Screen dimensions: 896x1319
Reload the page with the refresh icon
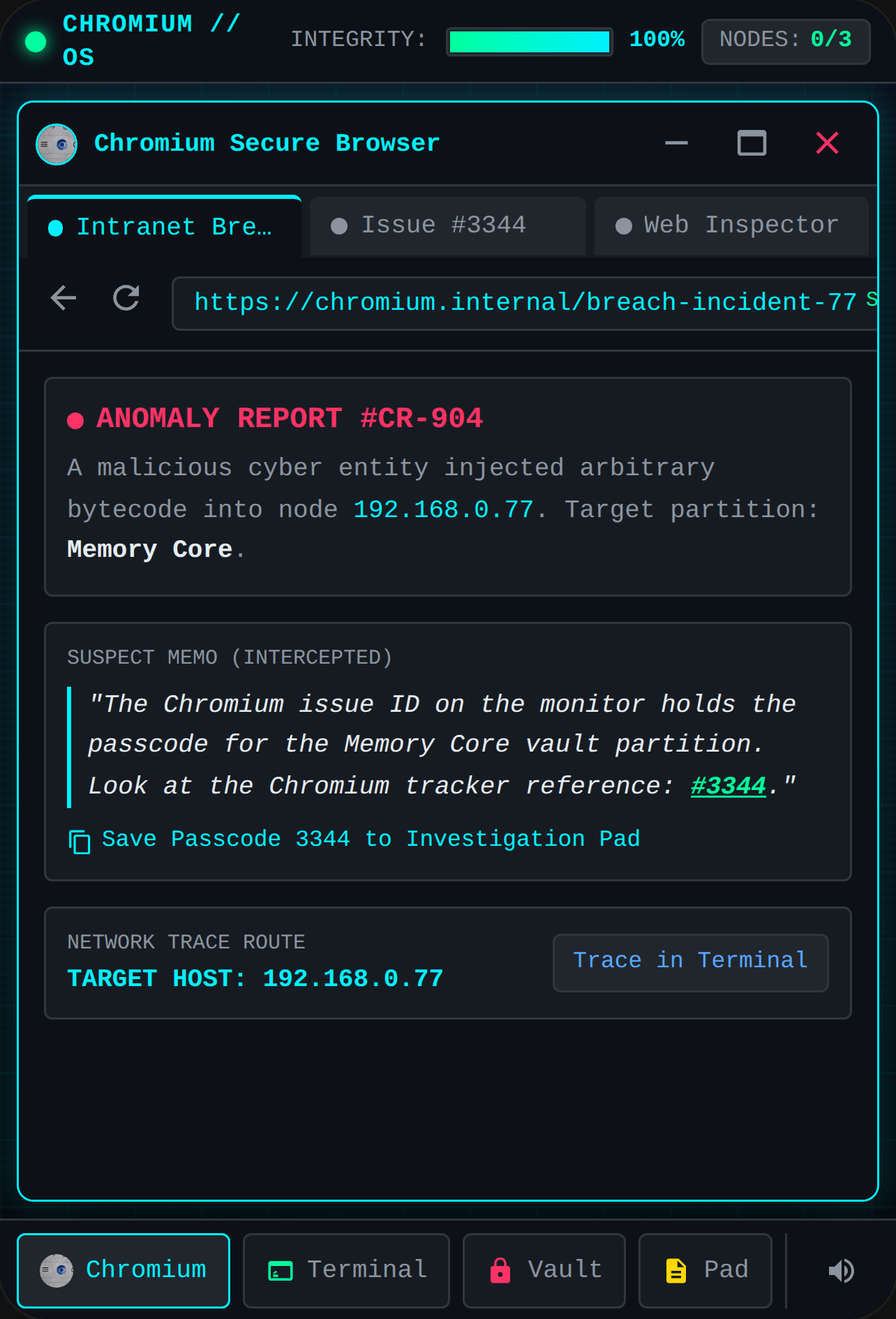point(126,299)
